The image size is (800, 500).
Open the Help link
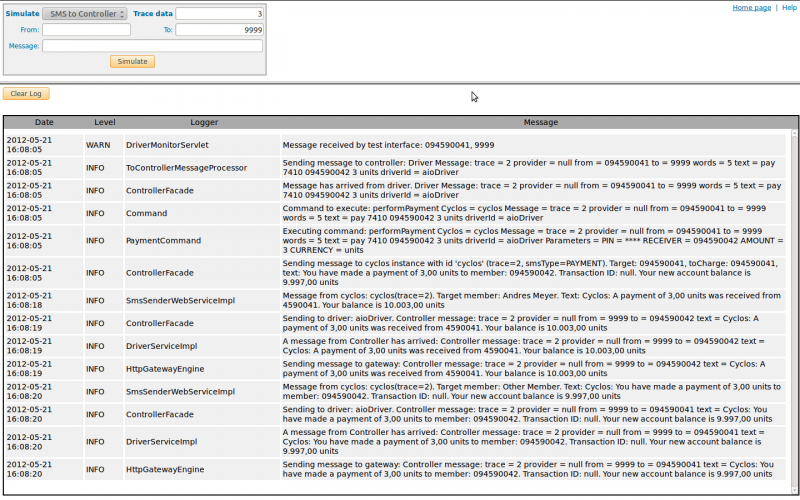tap(789, 8)
